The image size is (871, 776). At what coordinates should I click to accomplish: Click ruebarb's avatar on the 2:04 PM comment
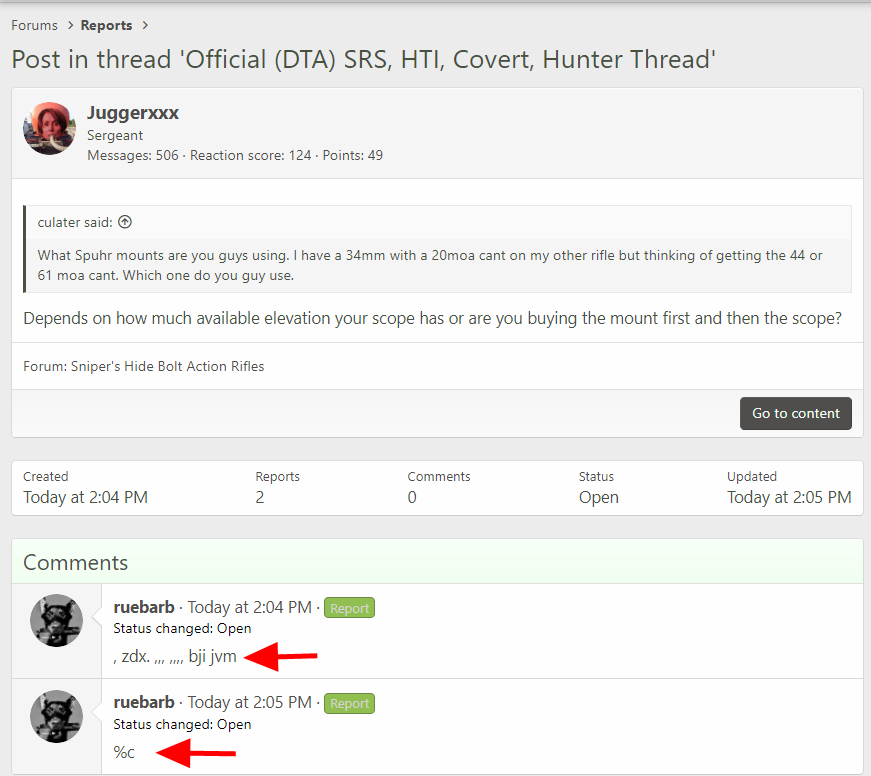pyautogui.click(x=56, y=620)
